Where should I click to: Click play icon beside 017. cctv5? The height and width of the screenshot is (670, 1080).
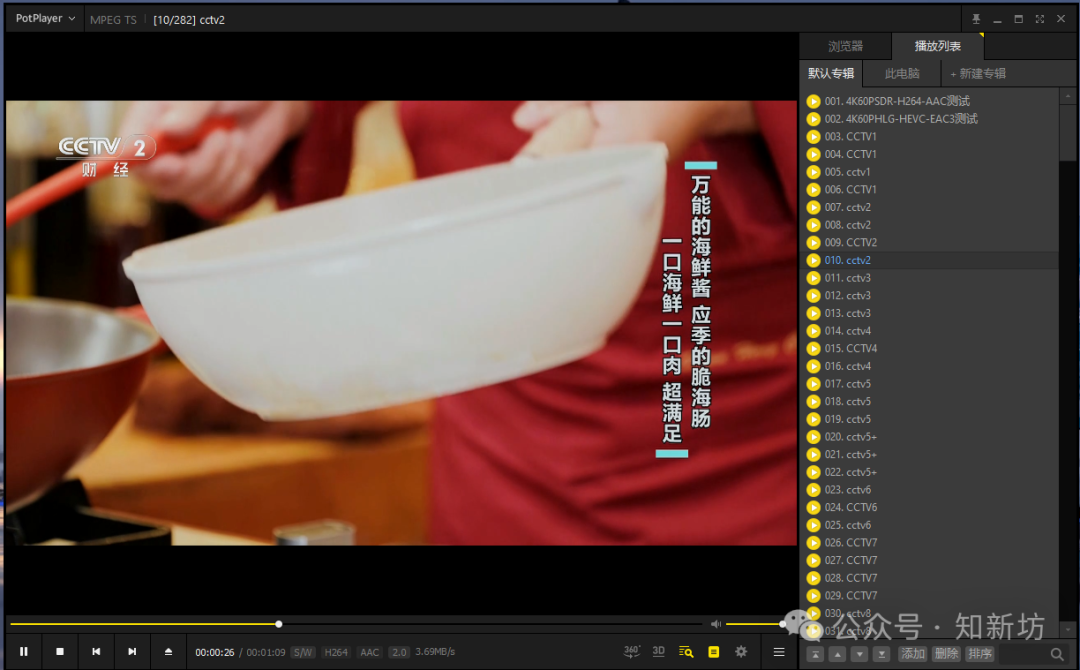813,384
